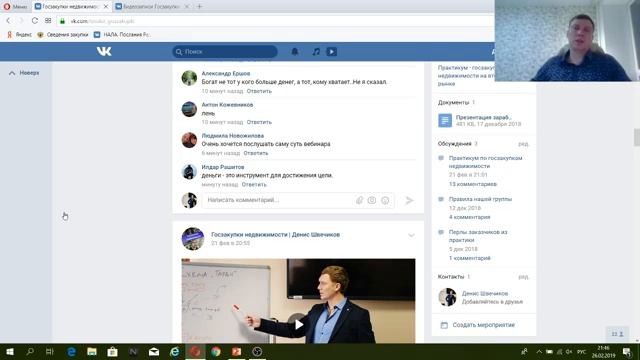640x360 pixels.
Task: Click Илдар Рашитов's avatar
Action: click(x=189, y=171)
